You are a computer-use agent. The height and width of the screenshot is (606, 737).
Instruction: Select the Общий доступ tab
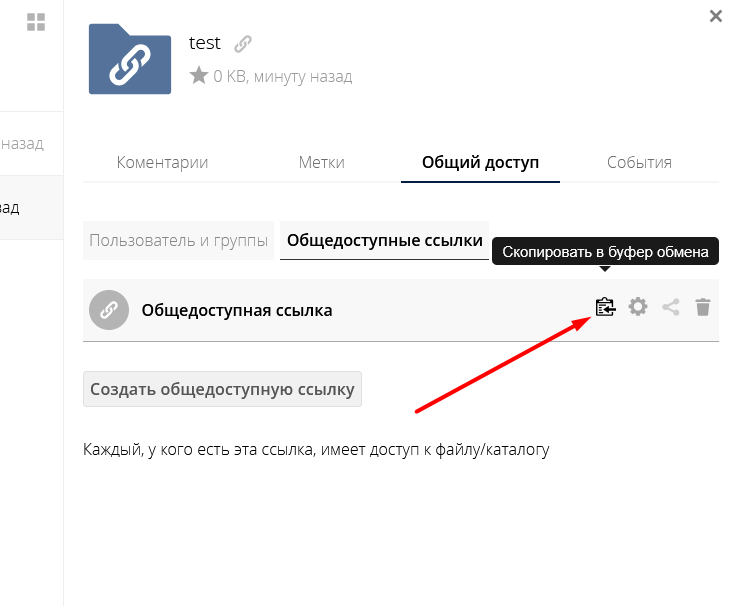click(480, 162)
